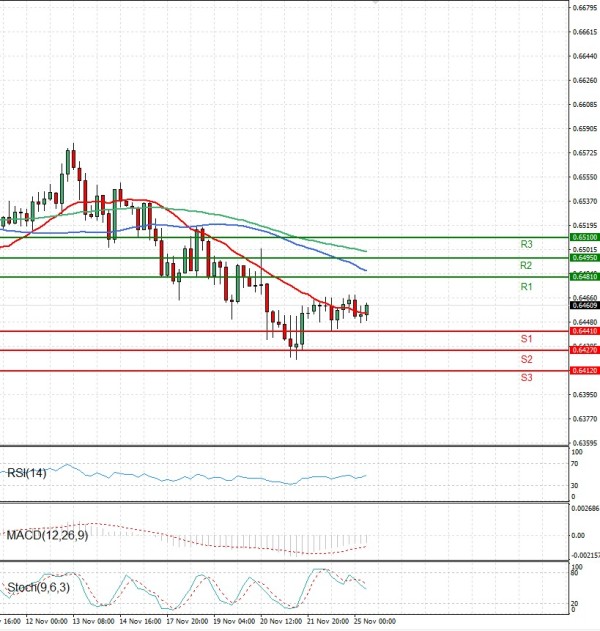Click the R2 resistance label
The image size is (600, 631).
click(525, 266)
